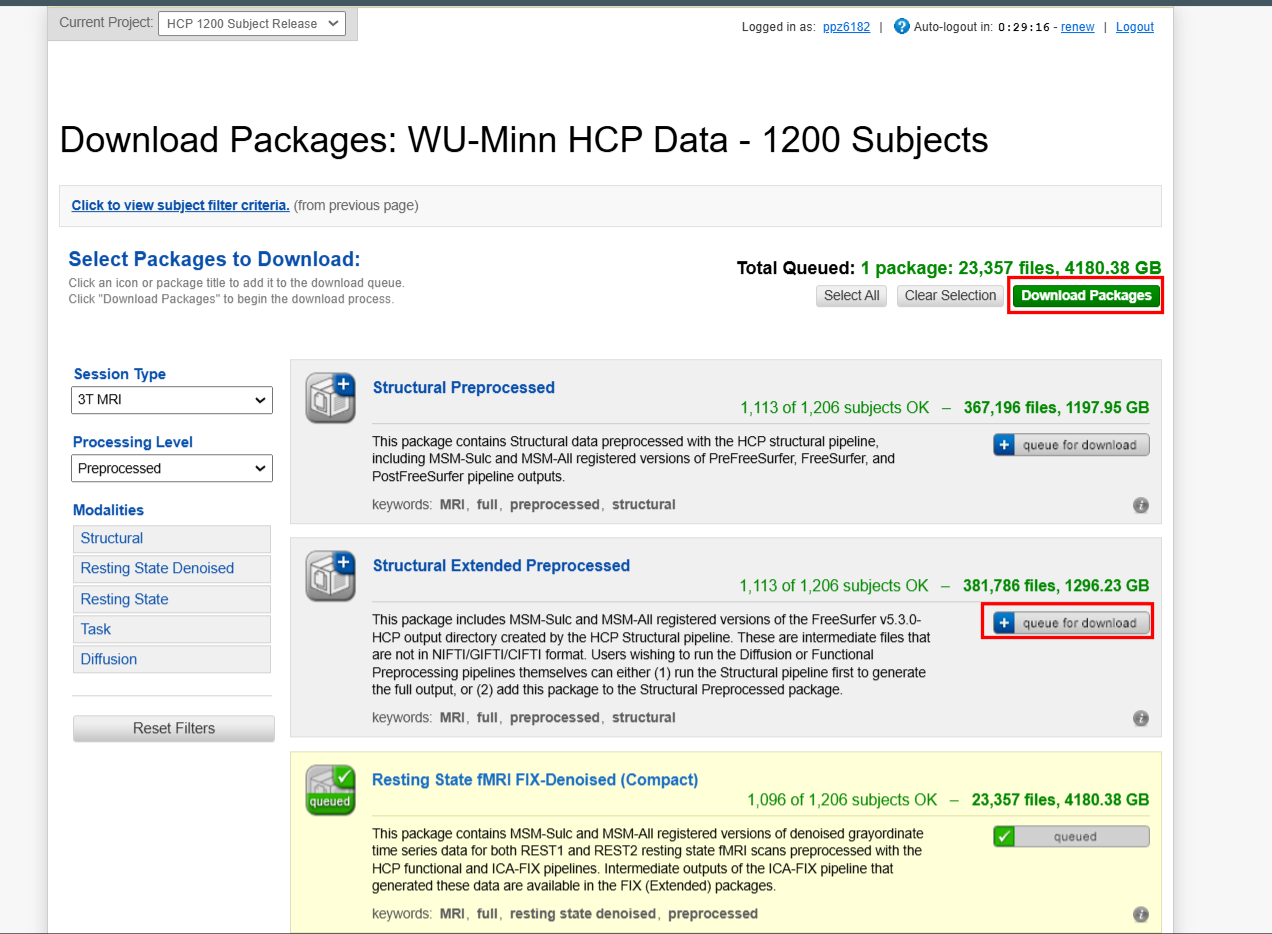Click the Logout link
This screenshot has height=934, width=1272.
coord(1135,27)
